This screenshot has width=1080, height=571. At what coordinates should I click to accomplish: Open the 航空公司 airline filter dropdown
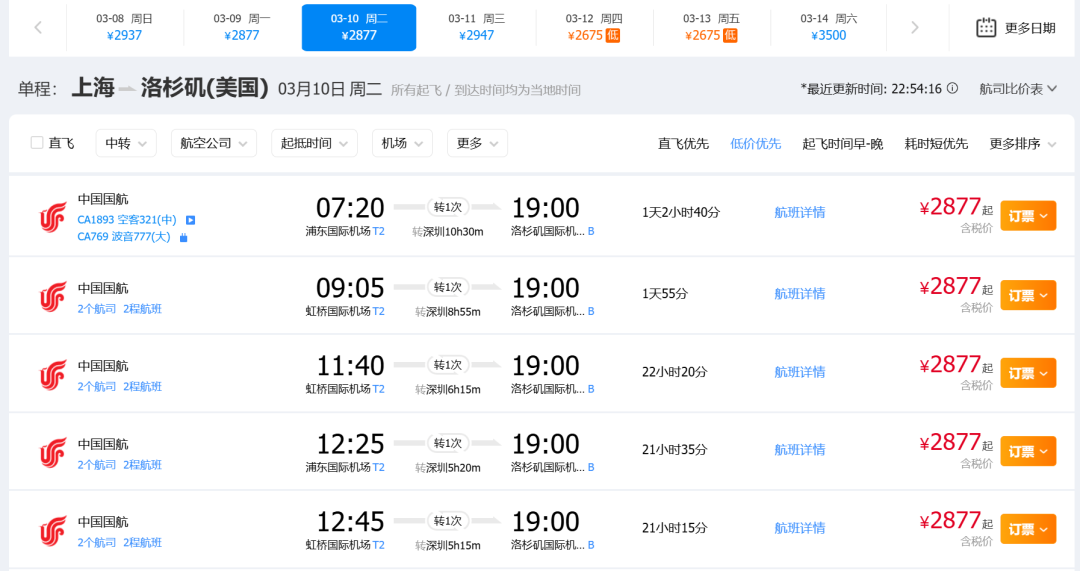tap(213, 143)
